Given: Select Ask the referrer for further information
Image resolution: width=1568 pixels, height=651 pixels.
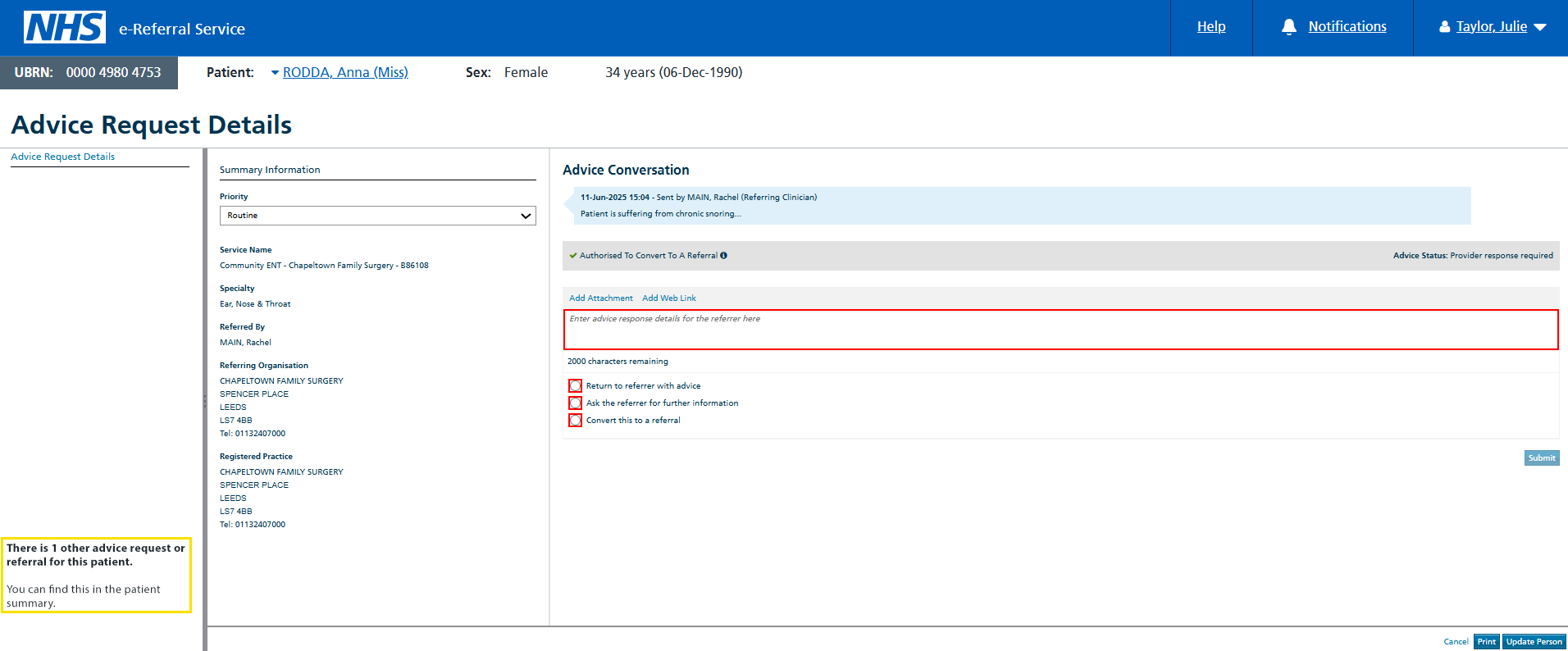Looking at the screenshot, I should [576, 403].
